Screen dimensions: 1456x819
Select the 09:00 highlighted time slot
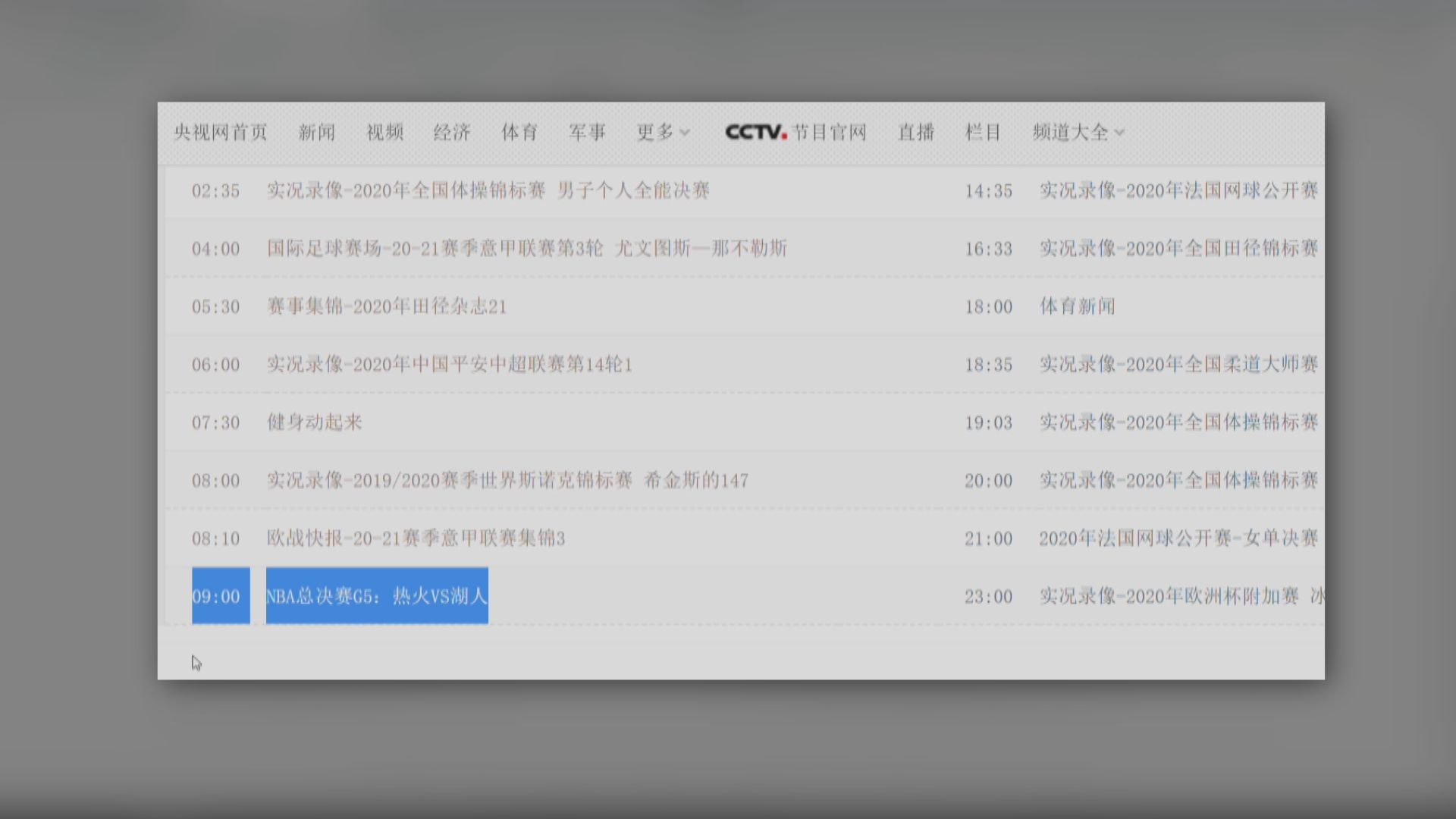point(221,596)
